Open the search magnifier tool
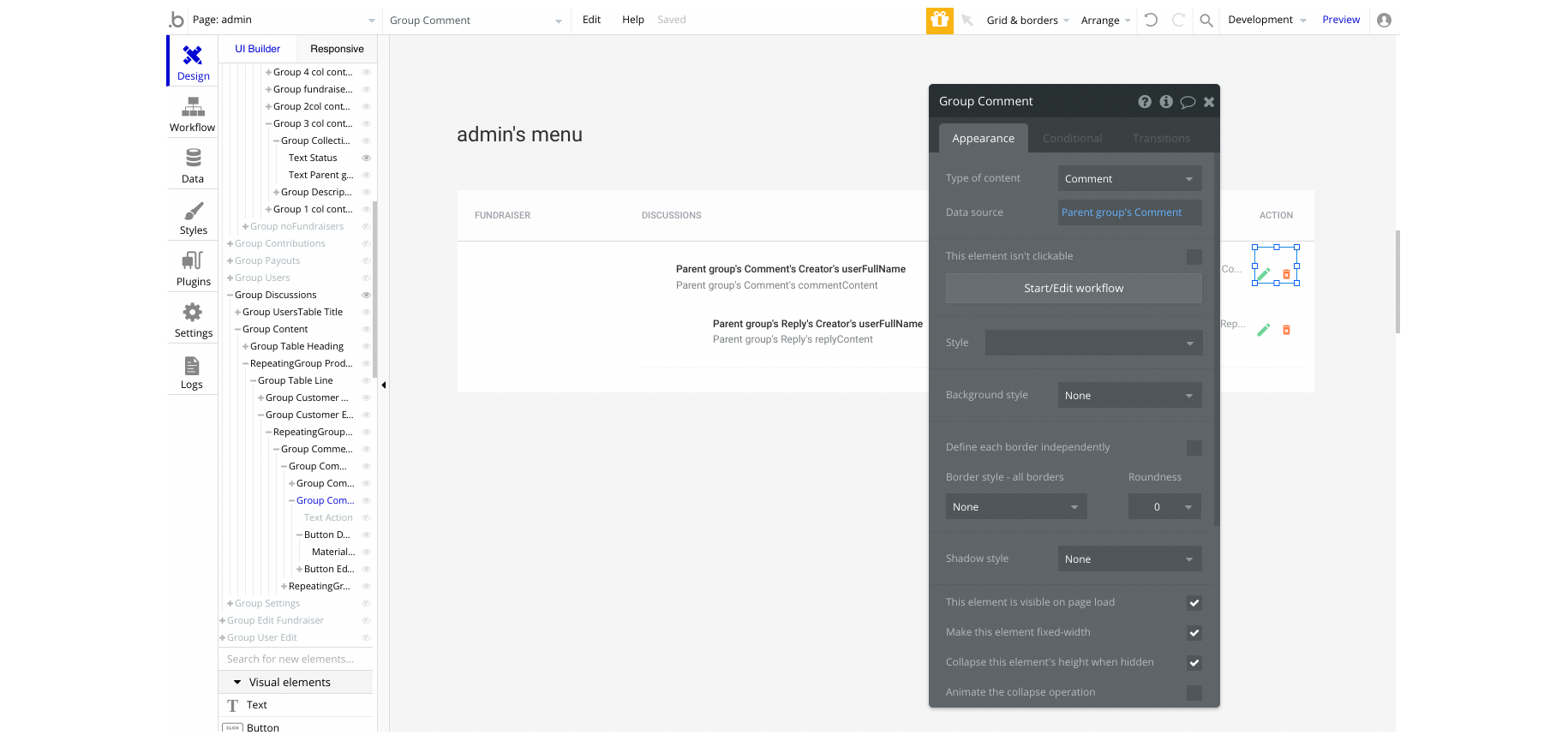1568x735 pixels. click(x=1206, y=20)
